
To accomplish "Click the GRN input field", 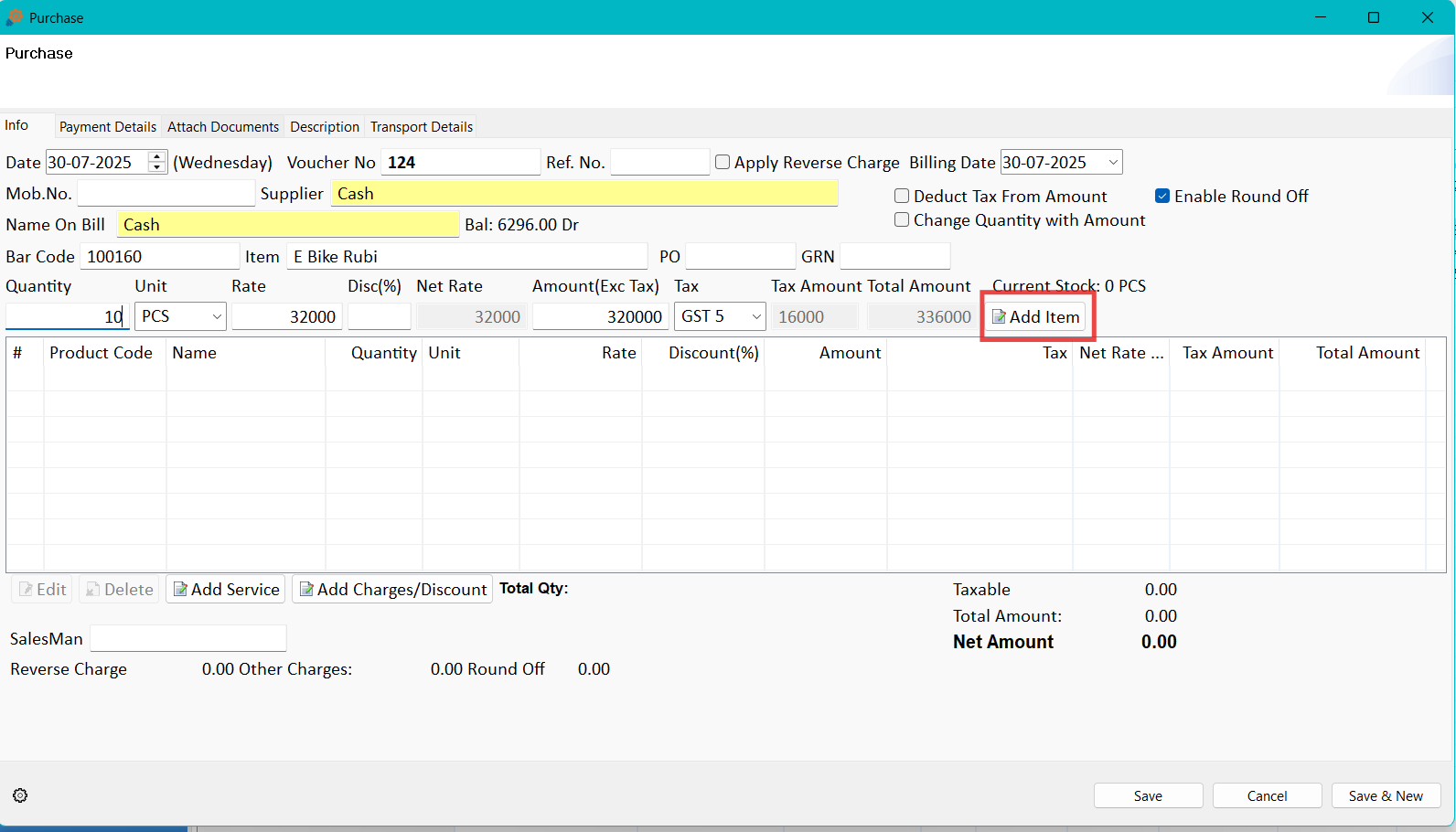I will [895, 256].
